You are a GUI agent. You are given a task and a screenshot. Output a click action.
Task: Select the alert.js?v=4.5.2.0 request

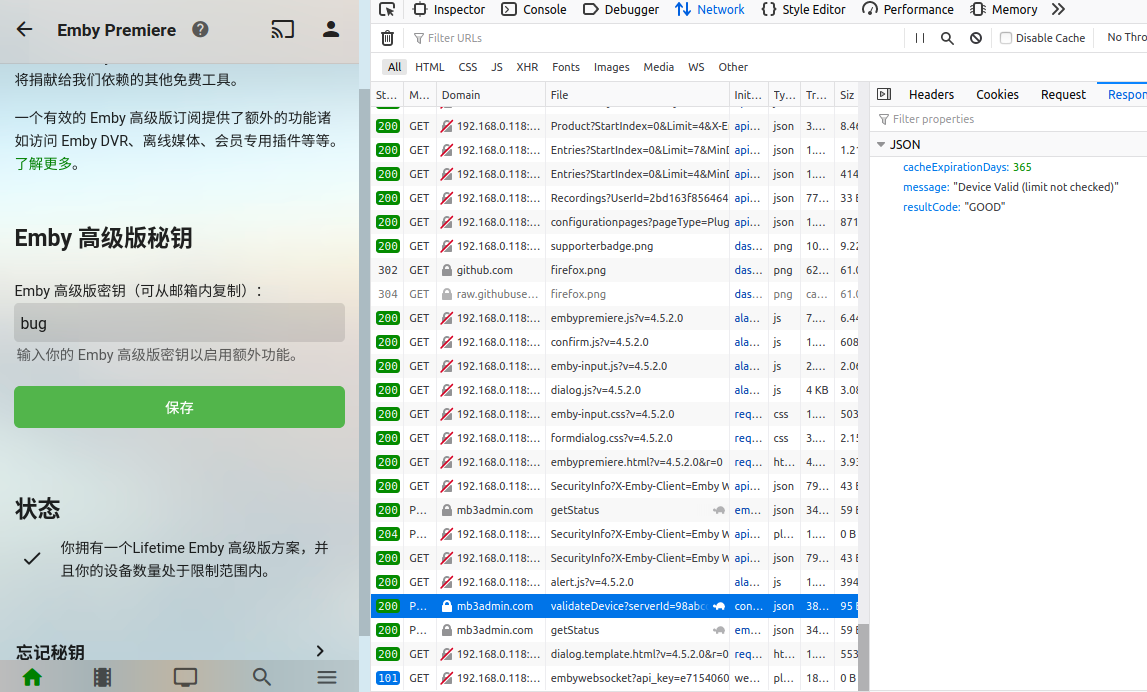coord(614,582)
